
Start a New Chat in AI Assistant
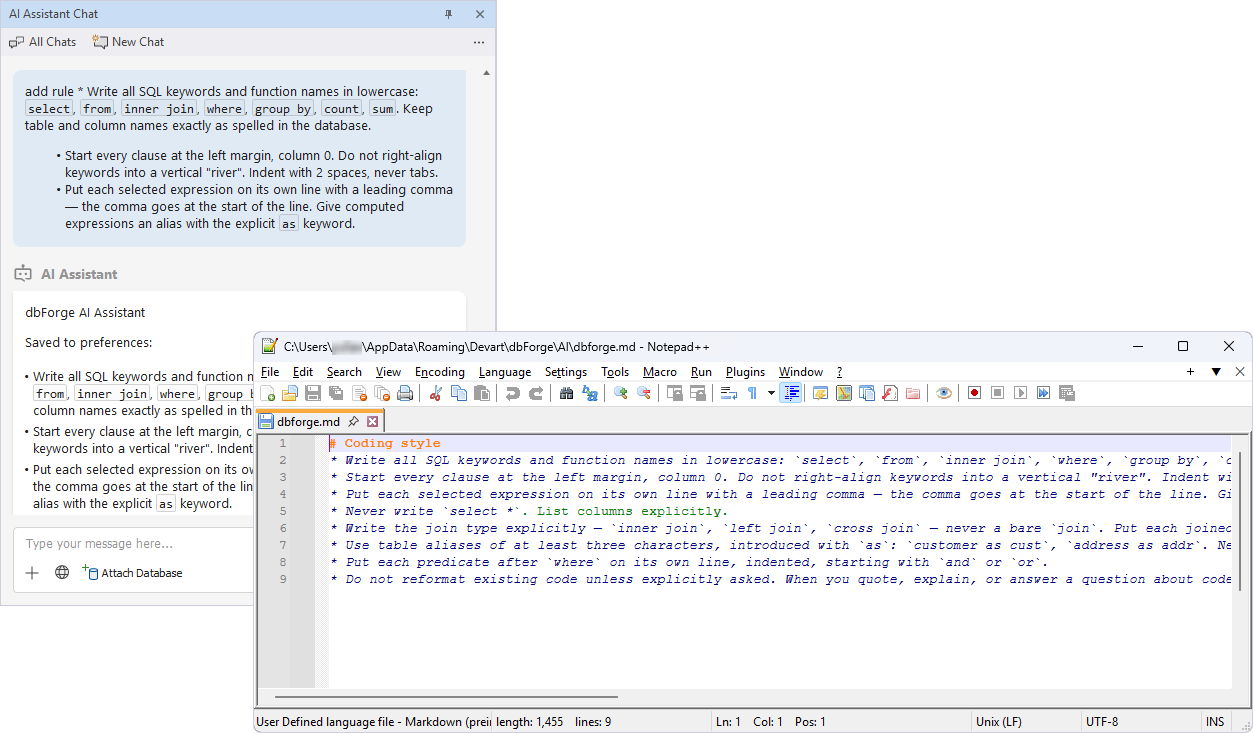click(129, 42)
